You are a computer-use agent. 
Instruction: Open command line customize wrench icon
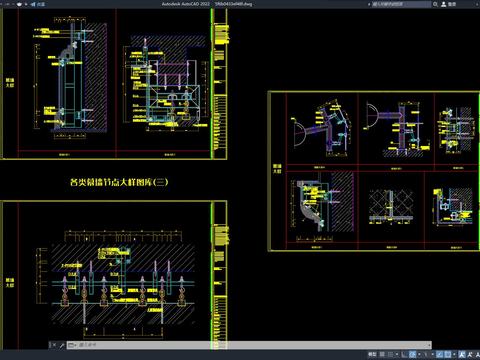pos(62,345)
